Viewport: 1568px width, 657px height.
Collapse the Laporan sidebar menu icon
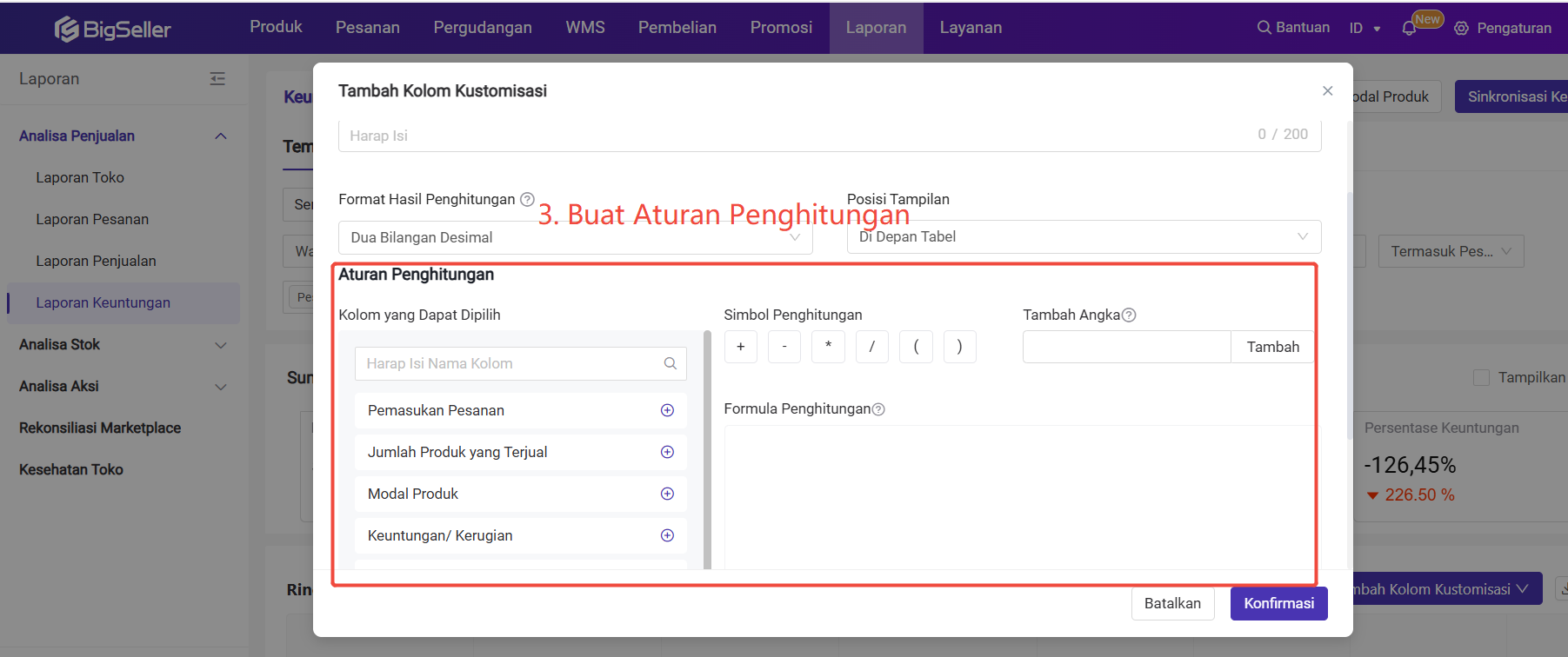tap(217, 79)
